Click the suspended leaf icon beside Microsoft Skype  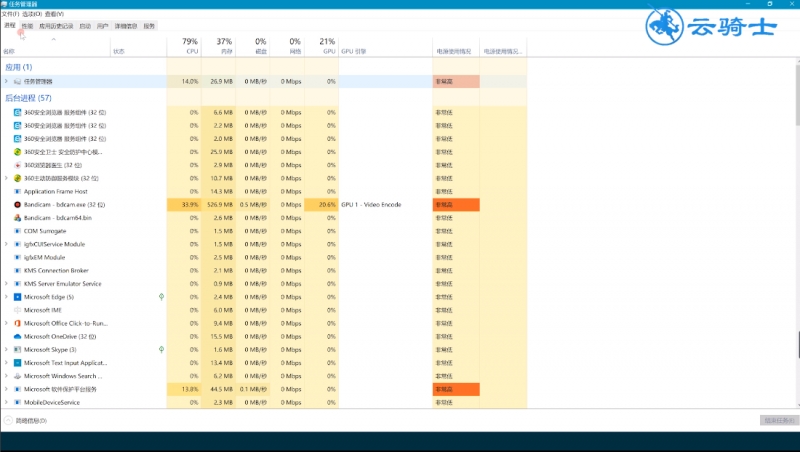[161, 349]
